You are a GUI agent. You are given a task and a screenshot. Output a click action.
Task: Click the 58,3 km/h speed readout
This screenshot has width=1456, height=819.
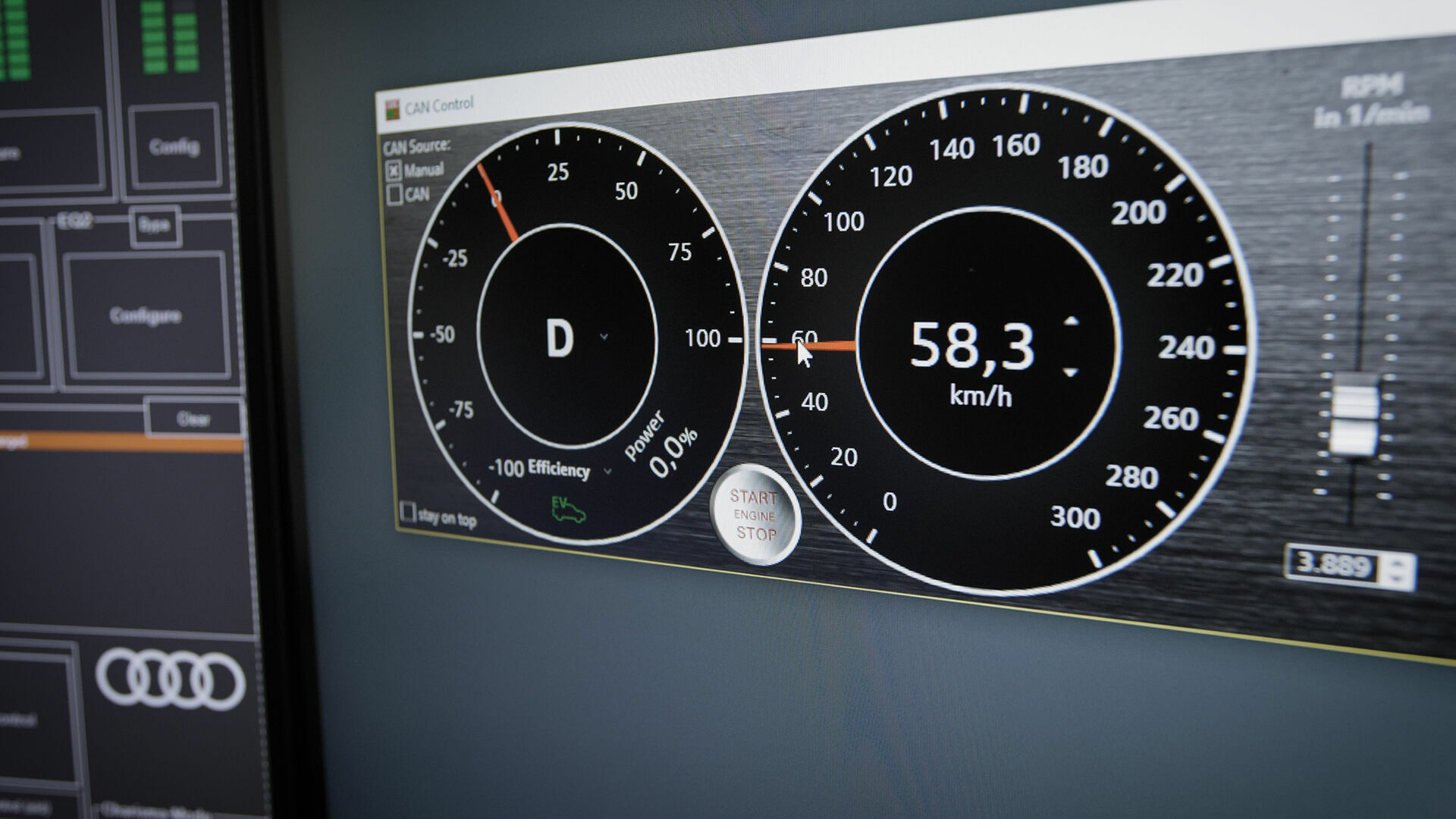tap(972, 347)
